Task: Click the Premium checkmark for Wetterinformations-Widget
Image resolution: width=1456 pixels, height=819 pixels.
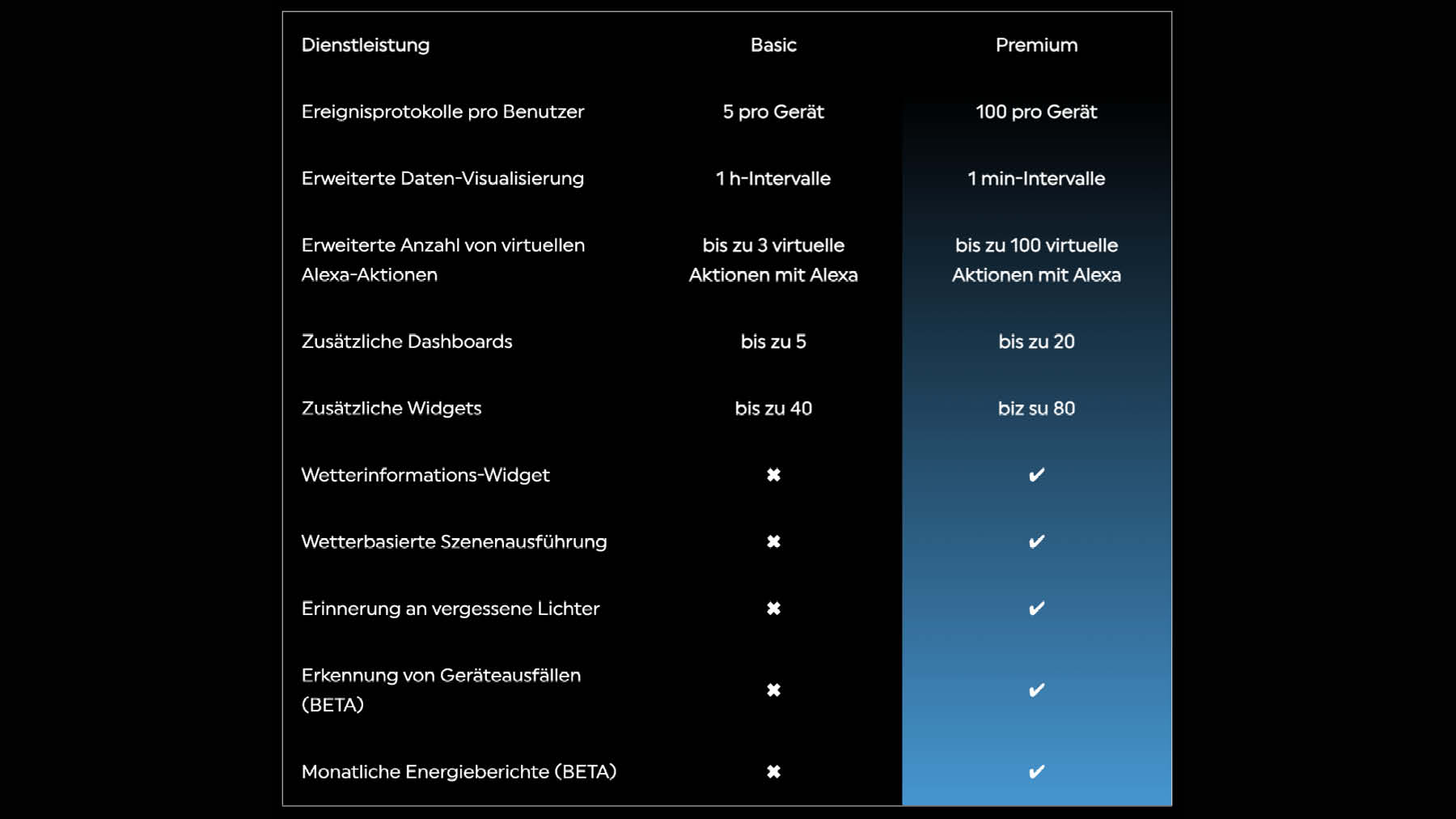Action: click(x=1036, y=475)
